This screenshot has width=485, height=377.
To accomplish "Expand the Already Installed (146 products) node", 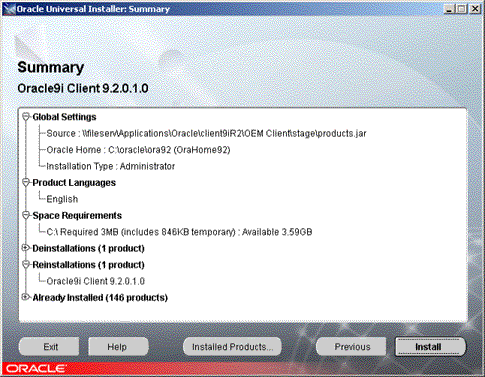I will pyautogui.click(x=25, y=297).
